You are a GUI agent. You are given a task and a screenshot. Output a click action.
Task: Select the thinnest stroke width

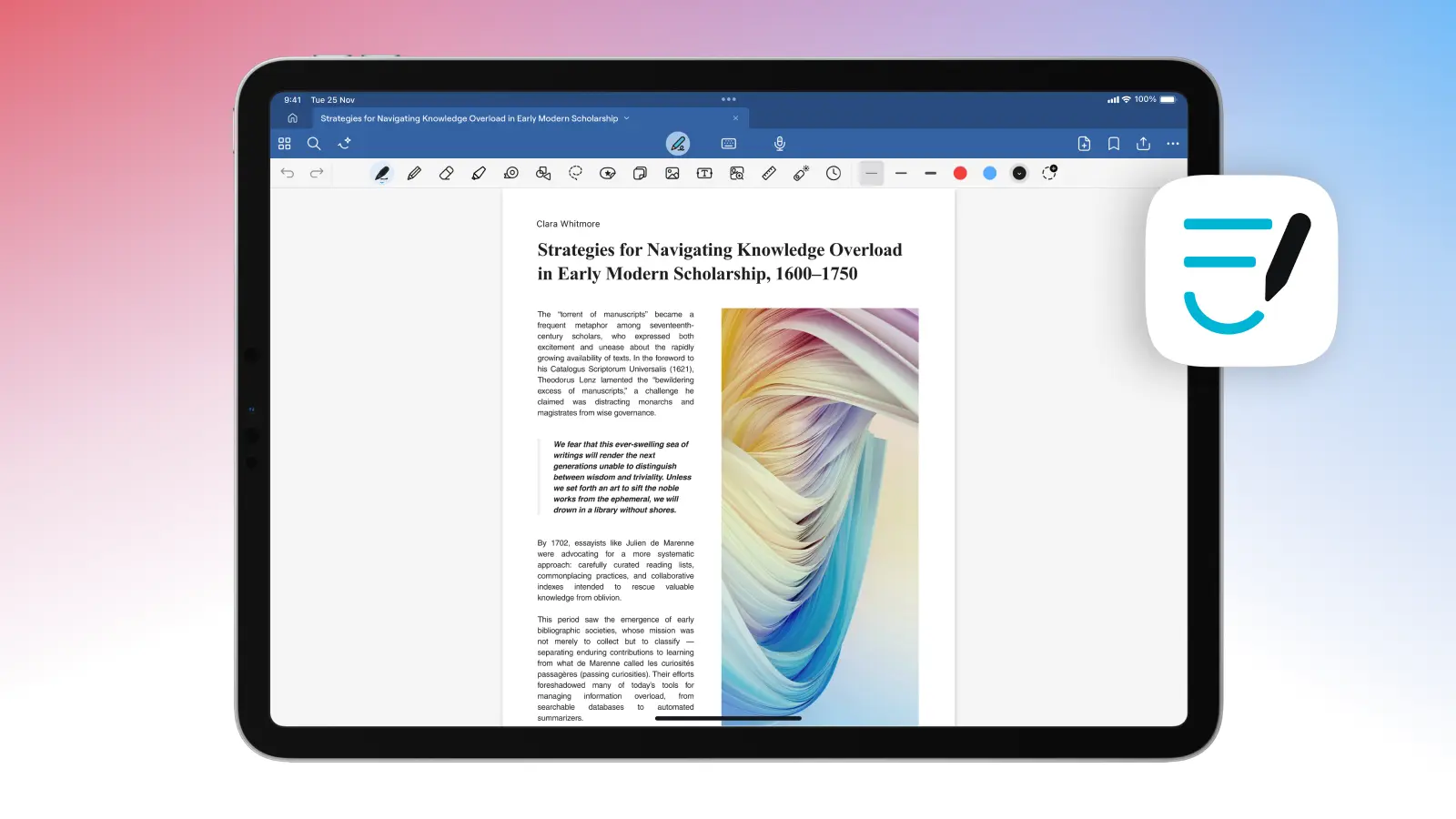[x=871, y=173]
